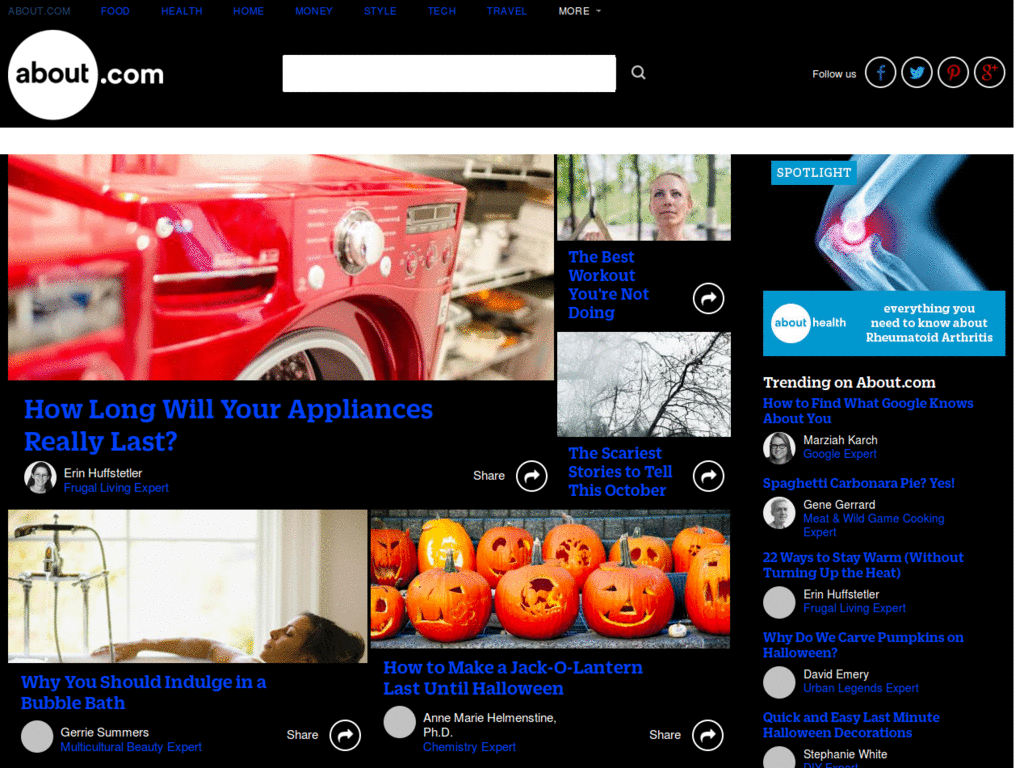Click the red washing machine image
Image resolution: width=1024 pixels, height=768 pixels.
click(281, 267)
